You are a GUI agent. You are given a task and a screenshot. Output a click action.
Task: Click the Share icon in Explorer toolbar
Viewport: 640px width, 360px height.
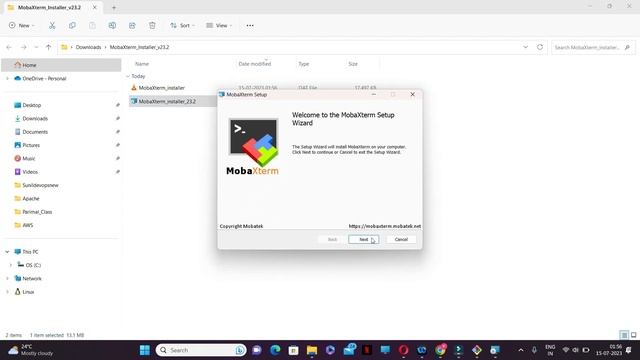click(x=132, y=25)
